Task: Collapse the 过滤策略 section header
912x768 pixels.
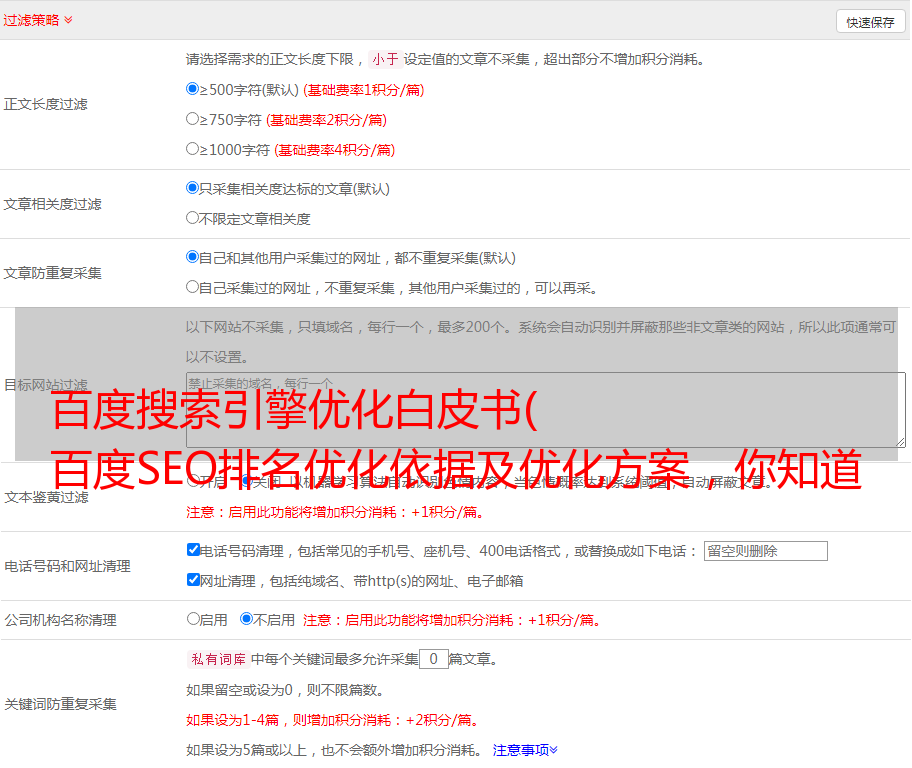Action: coord(37,20)
